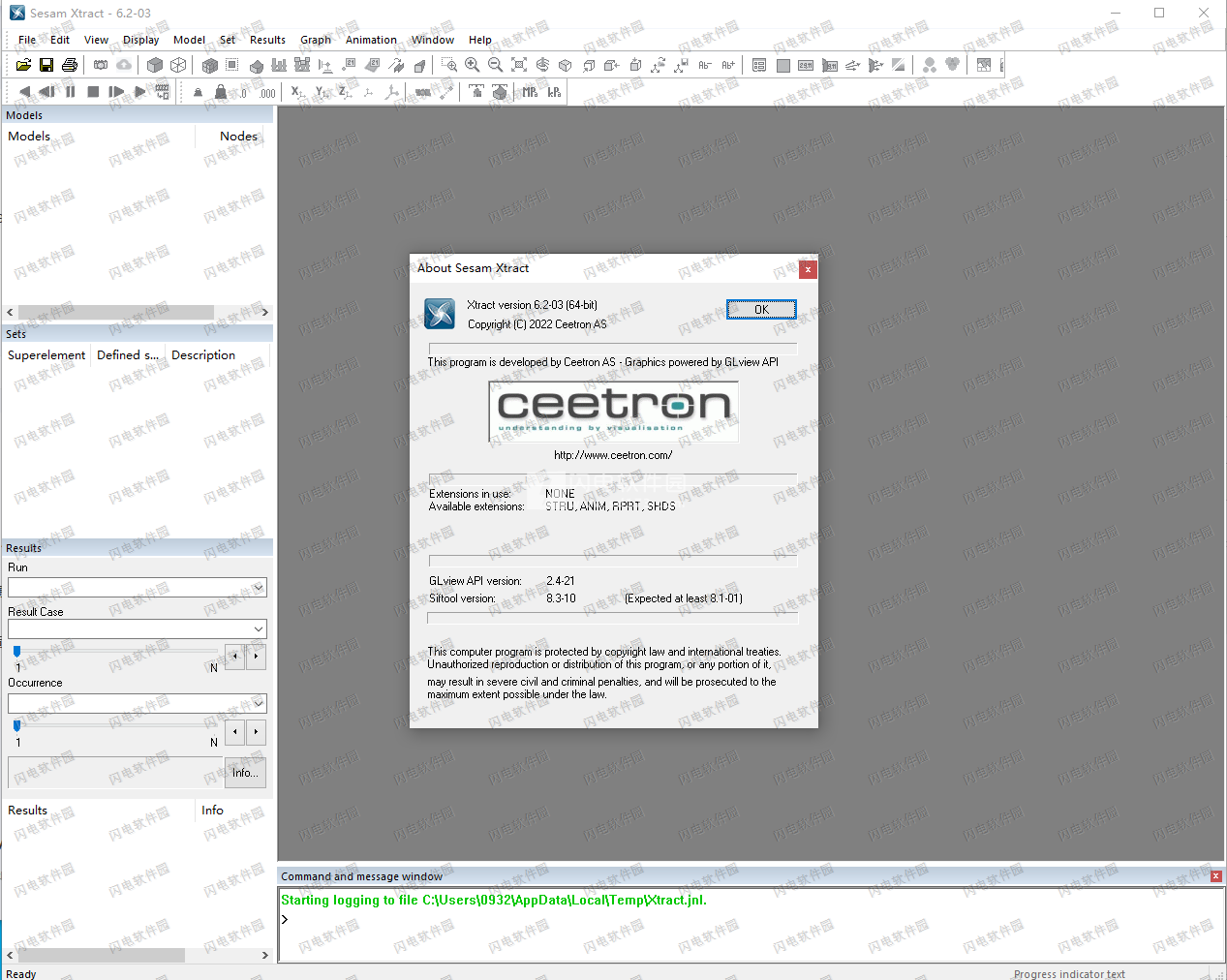Expand the Result Case dropdown
Screen dimensions: 1227x980
coord(259,629)
